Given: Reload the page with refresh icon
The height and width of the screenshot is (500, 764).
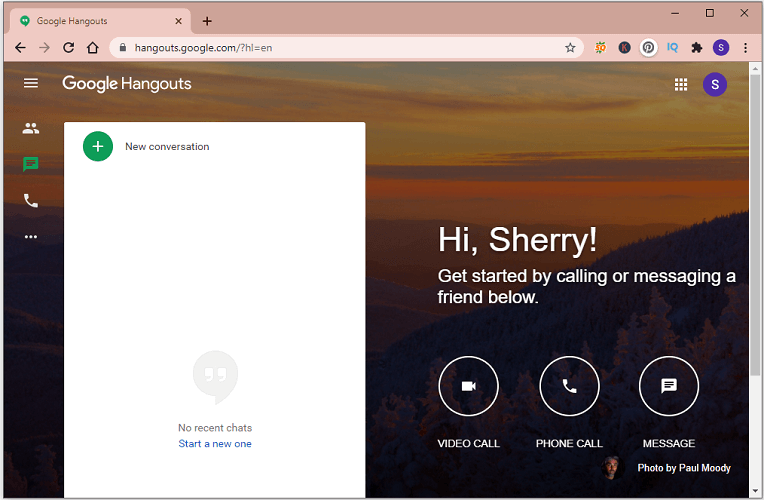Looking at the screenshot, I should tap(69, 48).
